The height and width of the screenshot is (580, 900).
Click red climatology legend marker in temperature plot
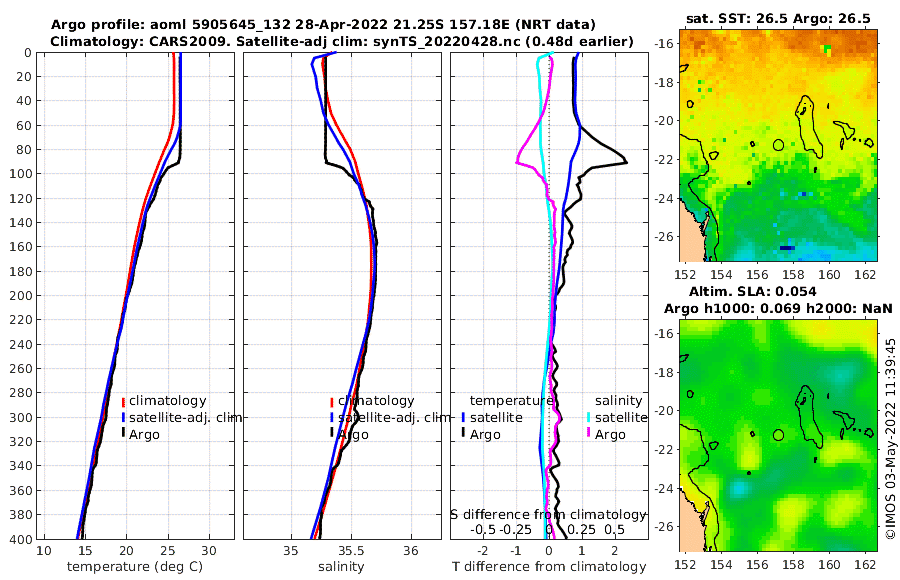tap(123, 401)
